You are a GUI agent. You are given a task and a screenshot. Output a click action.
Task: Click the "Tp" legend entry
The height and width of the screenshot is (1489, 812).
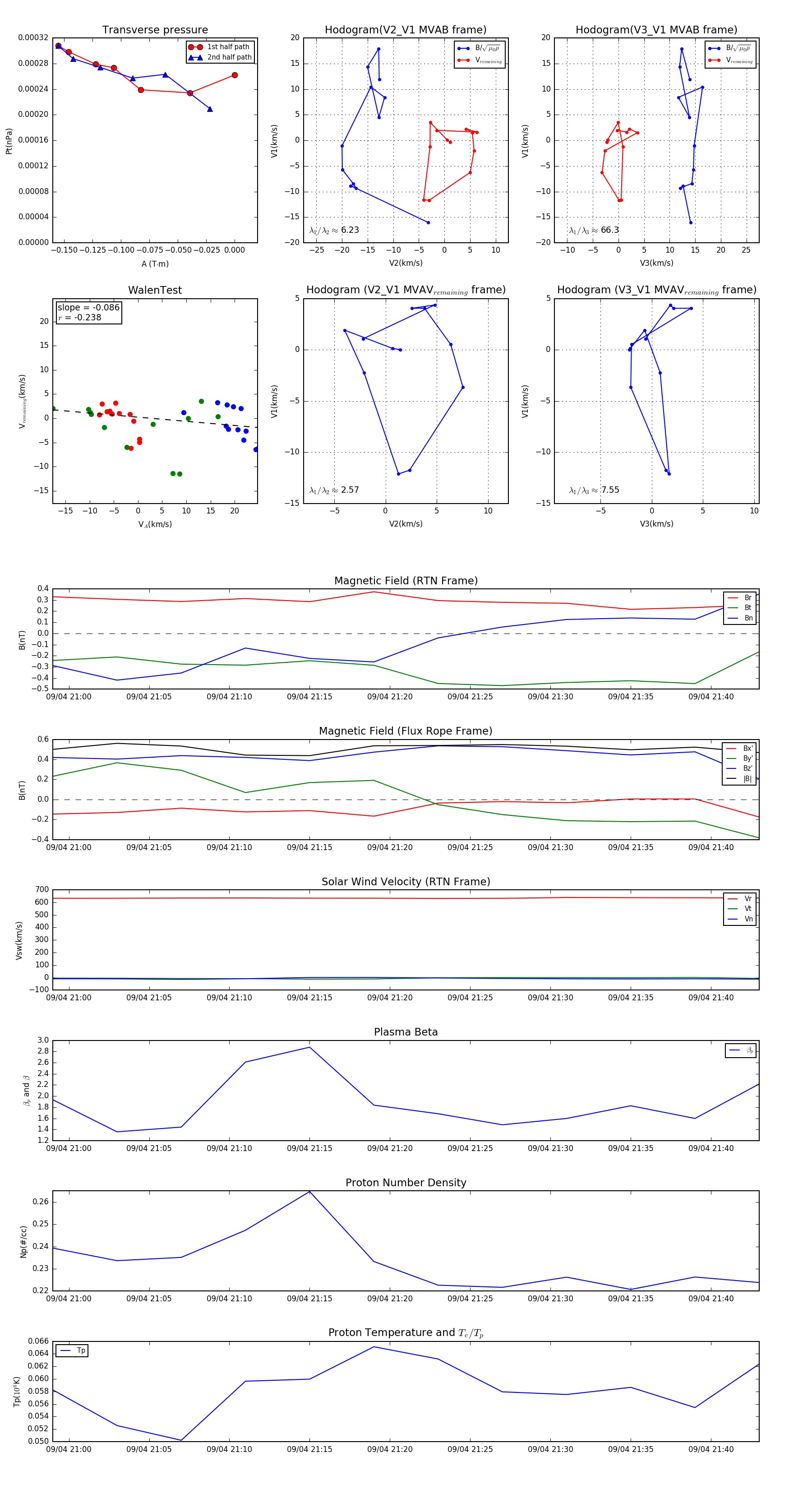[x=72, y=1351]
